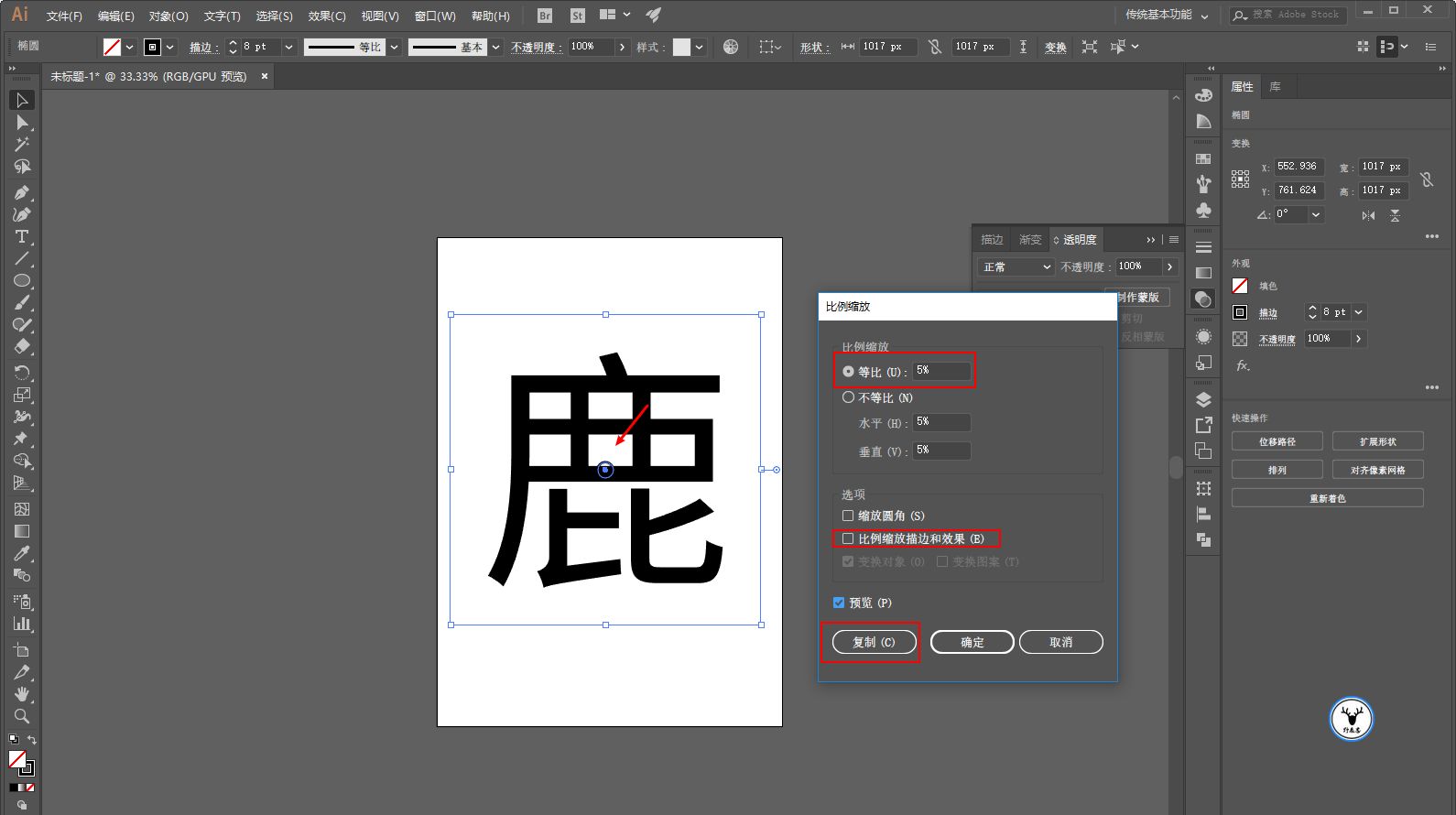Image resolution: width=1456 pixels, height=815 pixels.
Task: Open the 传统基本功能 workspace dropdown
Action: click(1167, 16)
